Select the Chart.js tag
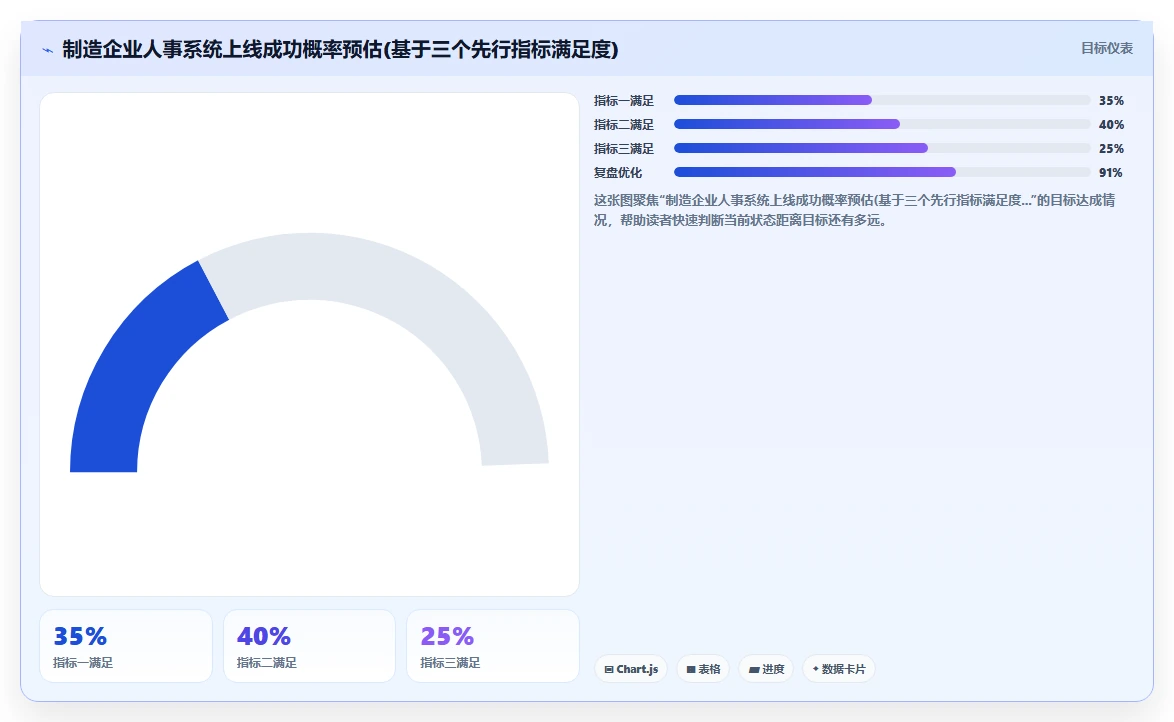The image size is (1174, 722). tap(630, 669)
